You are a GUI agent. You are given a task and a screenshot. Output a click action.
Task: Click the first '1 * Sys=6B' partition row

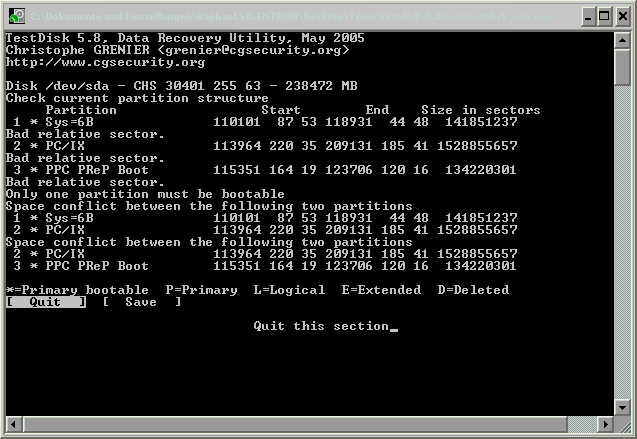265,122
